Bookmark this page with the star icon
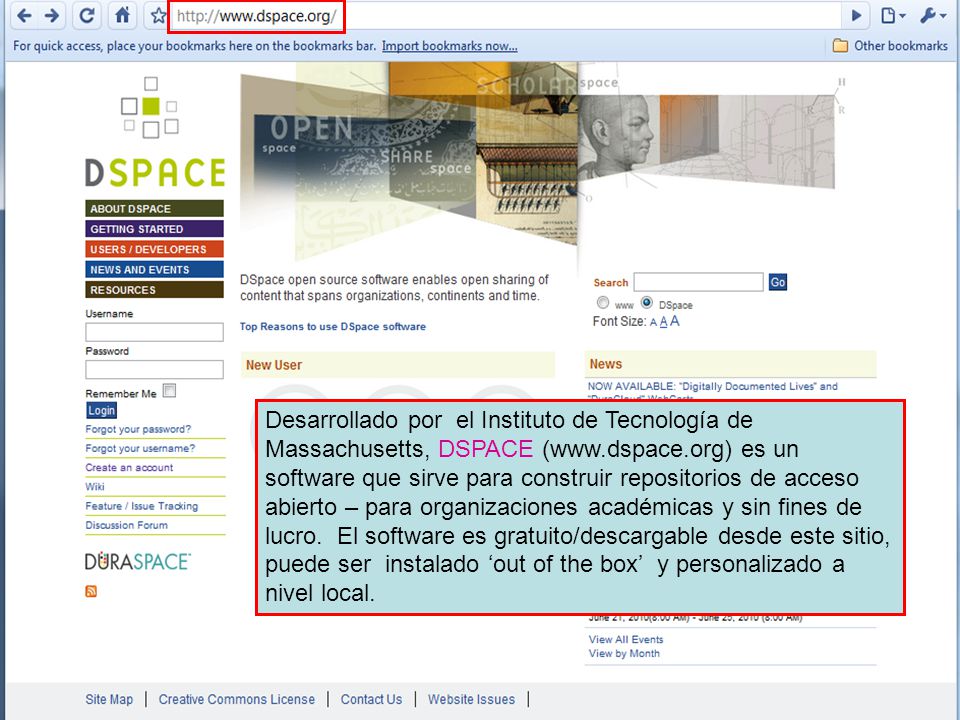The width and height of the screenshot is (960, 720). pyautogui.click(x=158, y=16)
